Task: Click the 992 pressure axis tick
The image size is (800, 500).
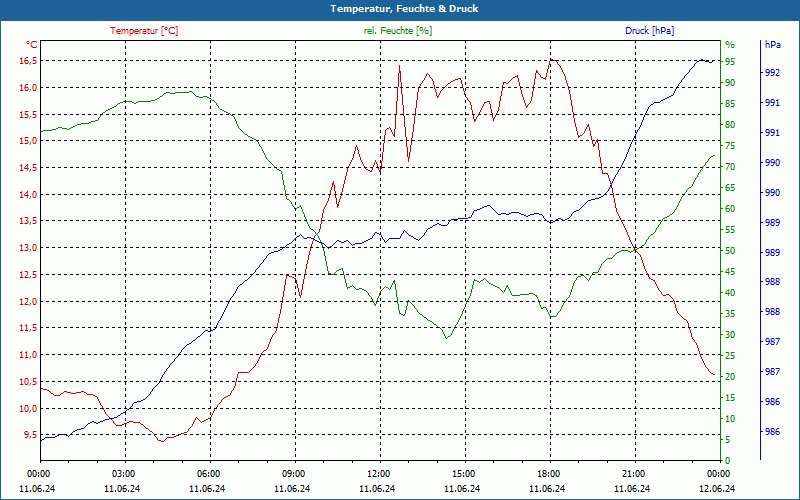Action: click(x=772, y=73)
